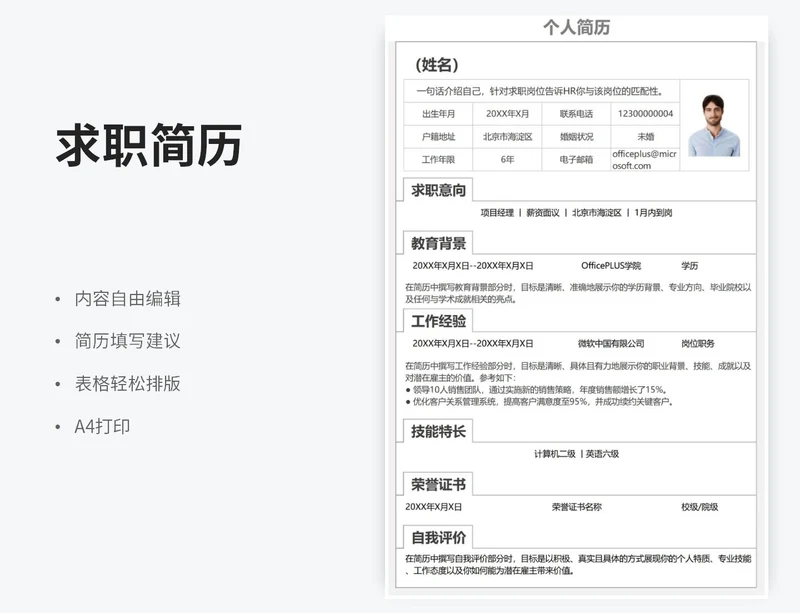Screen dimensions: 800x613
Task: Click the bullet about leading 10-person sales team
Action: coord(537,390)
